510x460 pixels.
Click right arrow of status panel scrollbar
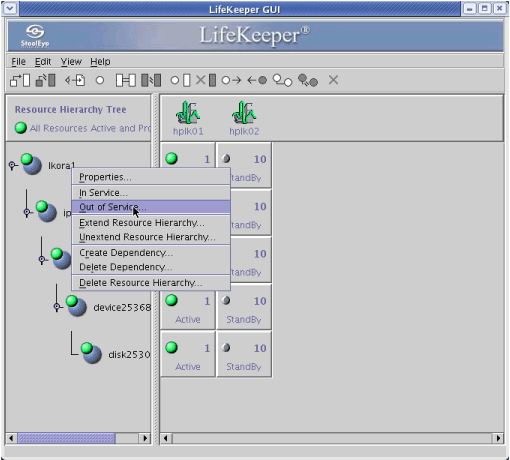(x=498, y=438)
